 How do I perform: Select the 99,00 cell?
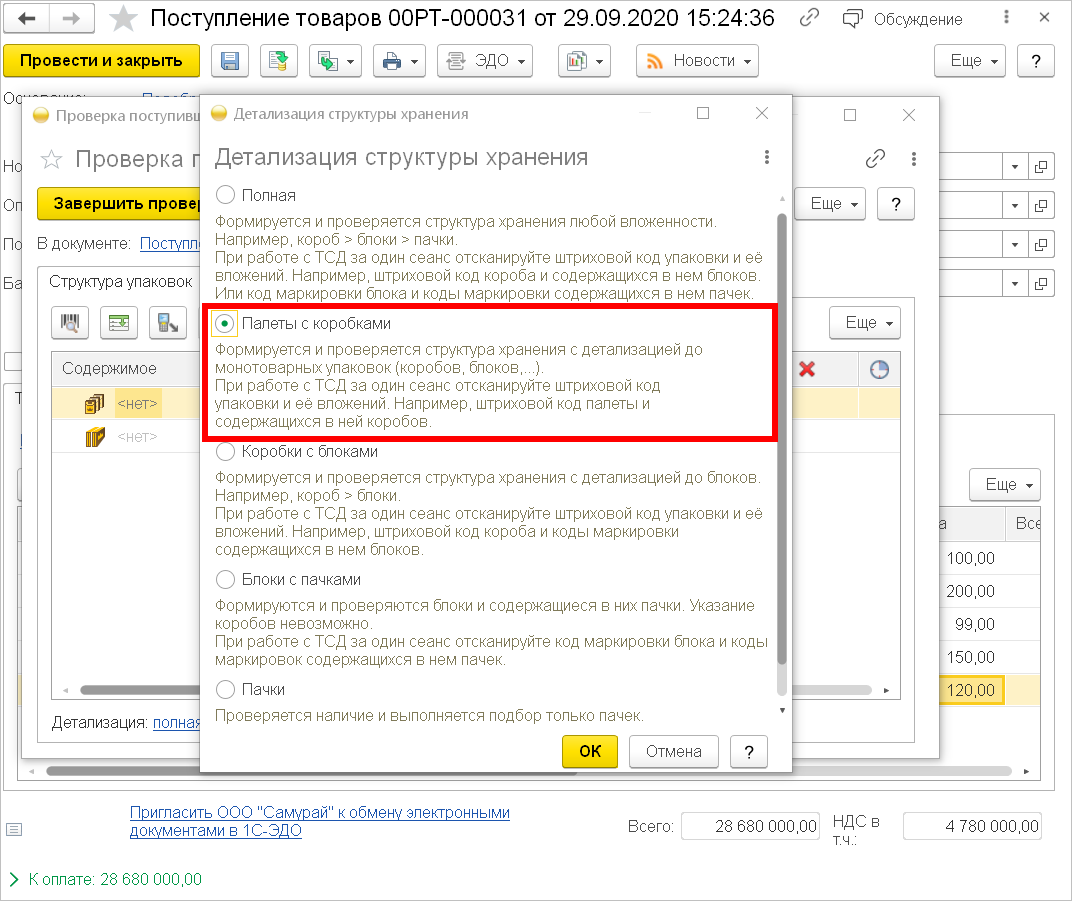click(971, 624)
